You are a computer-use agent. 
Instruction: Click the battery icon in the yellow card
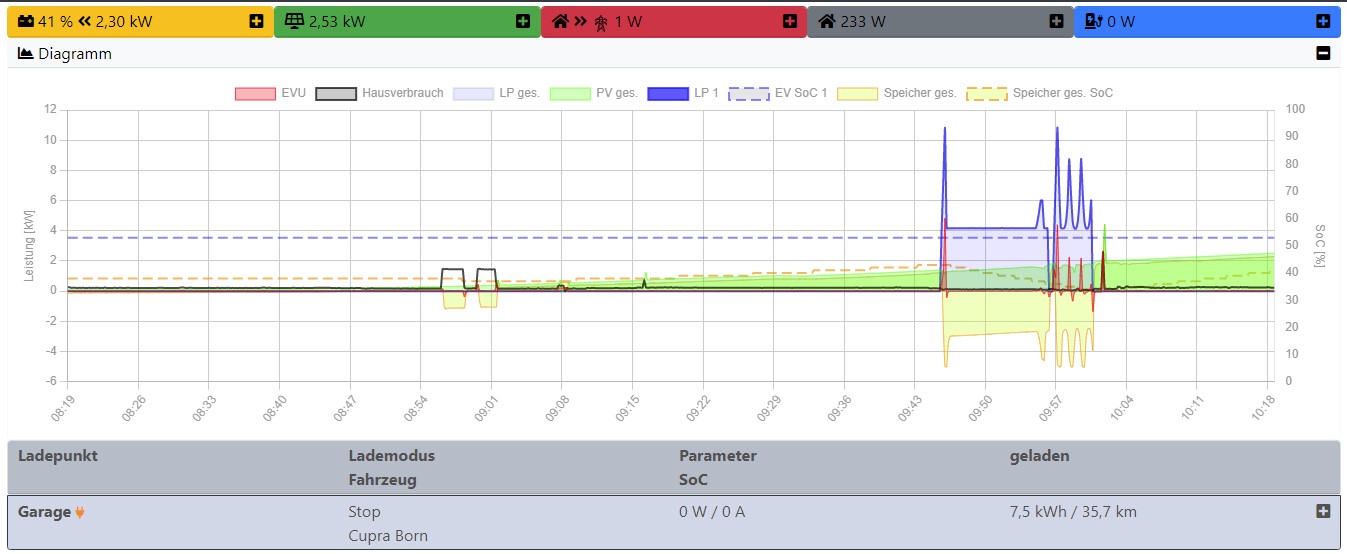[x=24, y=21]
